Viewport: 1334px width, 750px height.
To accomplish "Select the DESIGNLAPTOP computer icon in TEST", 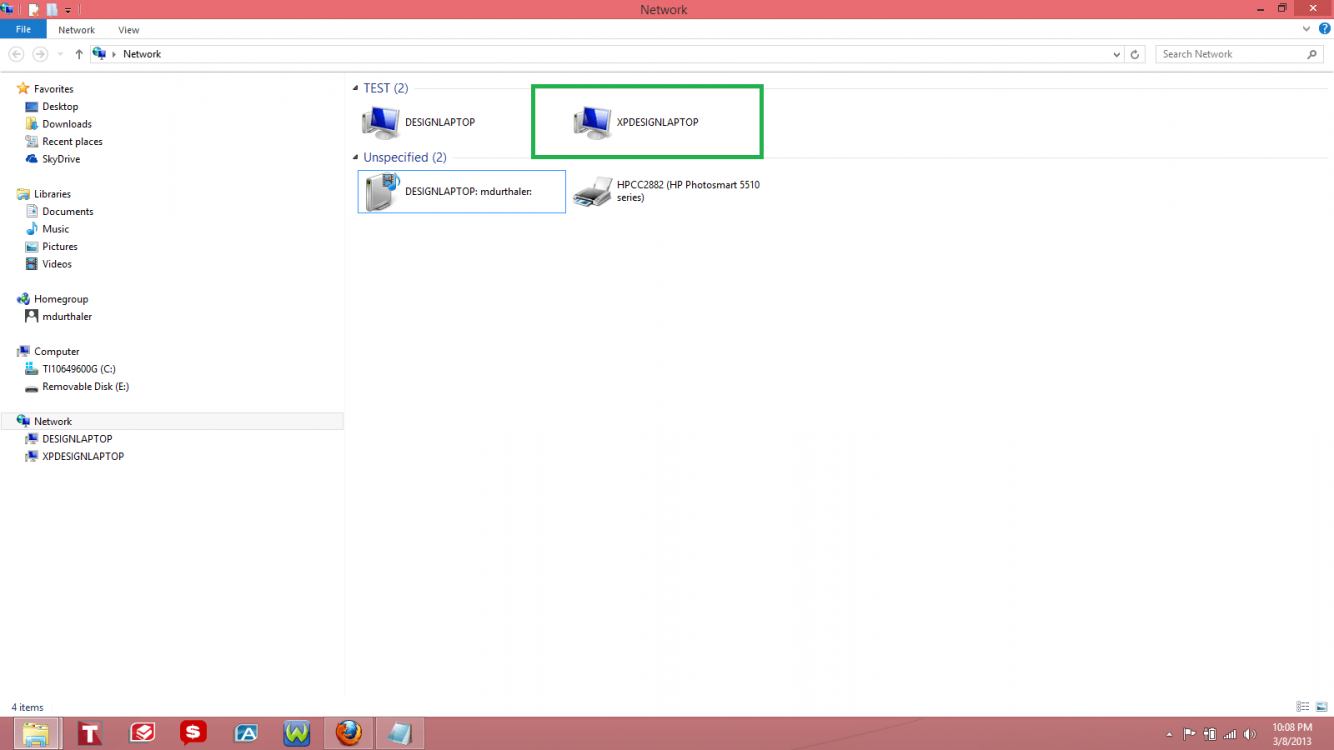I will (381, 122).
